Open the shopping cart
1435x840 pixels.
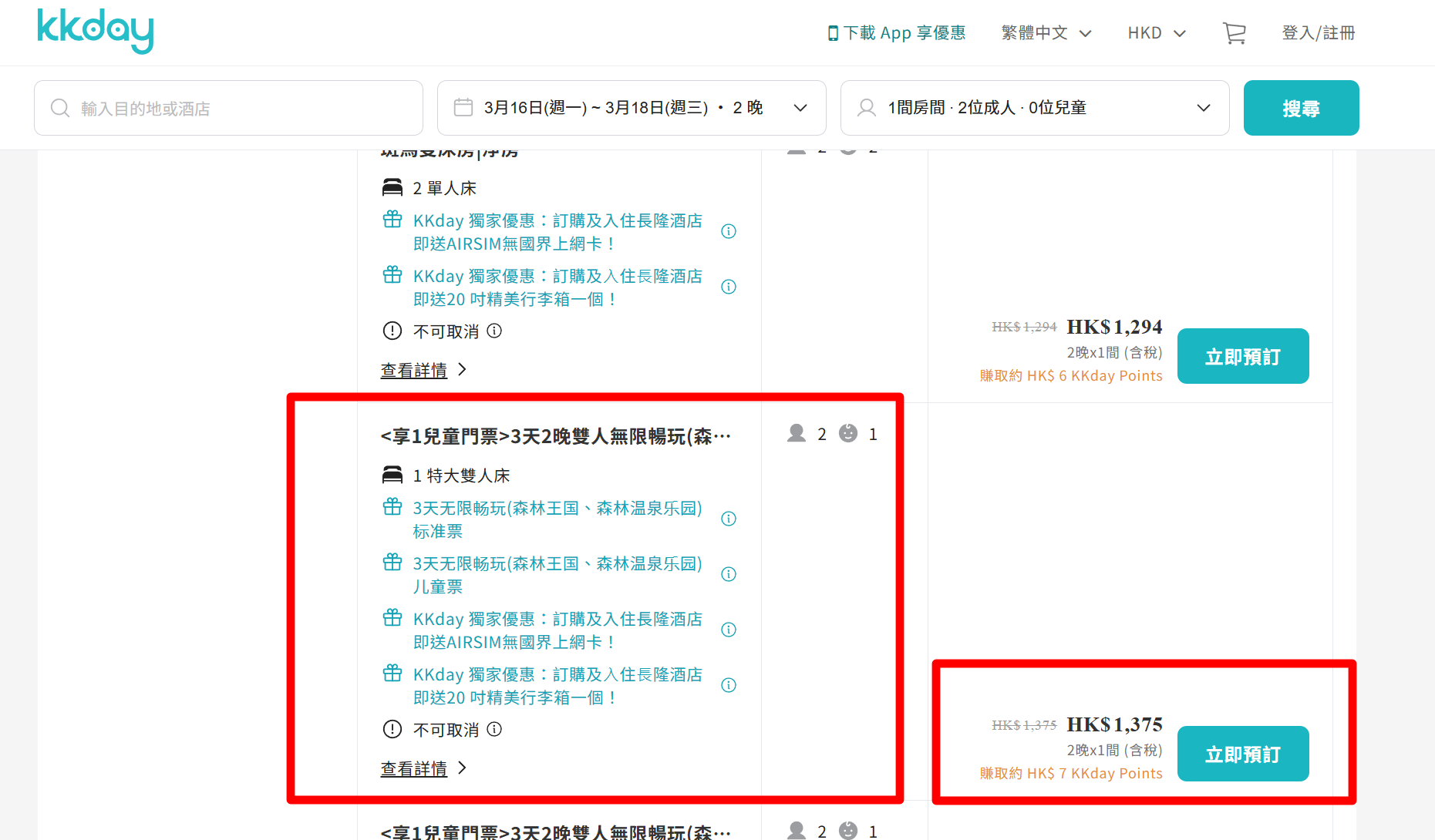[1234, 33]
